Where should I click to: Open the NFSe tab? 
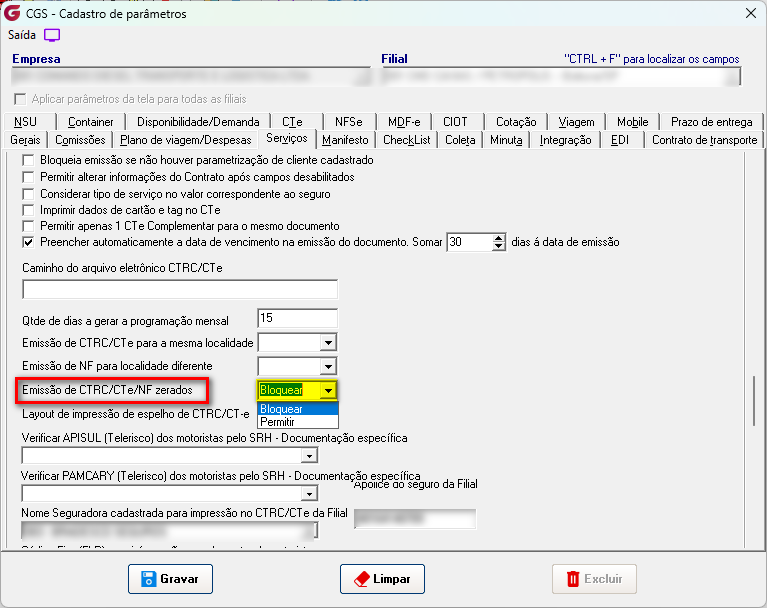349,122
